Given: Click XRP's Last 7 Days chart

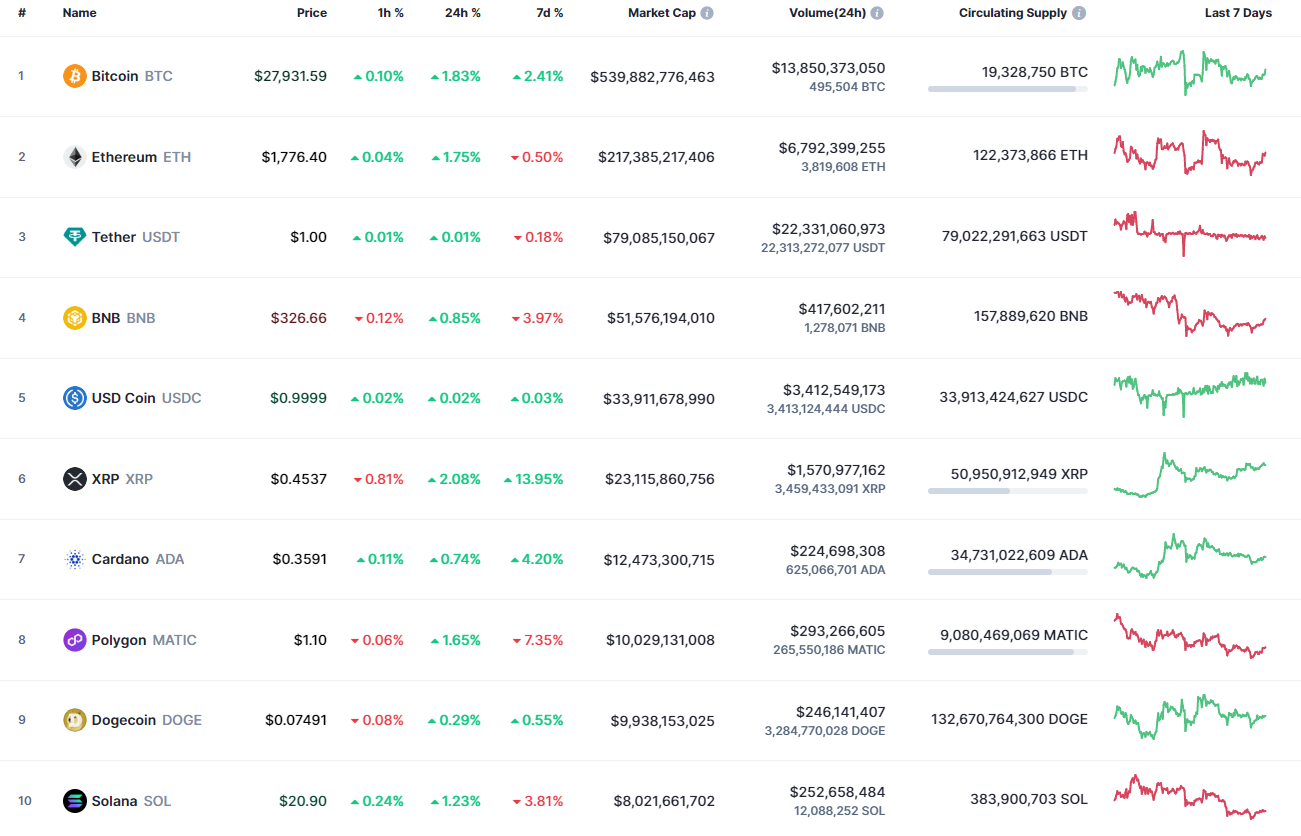Looking at the screenshot, I should click(x=1189, y=478).
